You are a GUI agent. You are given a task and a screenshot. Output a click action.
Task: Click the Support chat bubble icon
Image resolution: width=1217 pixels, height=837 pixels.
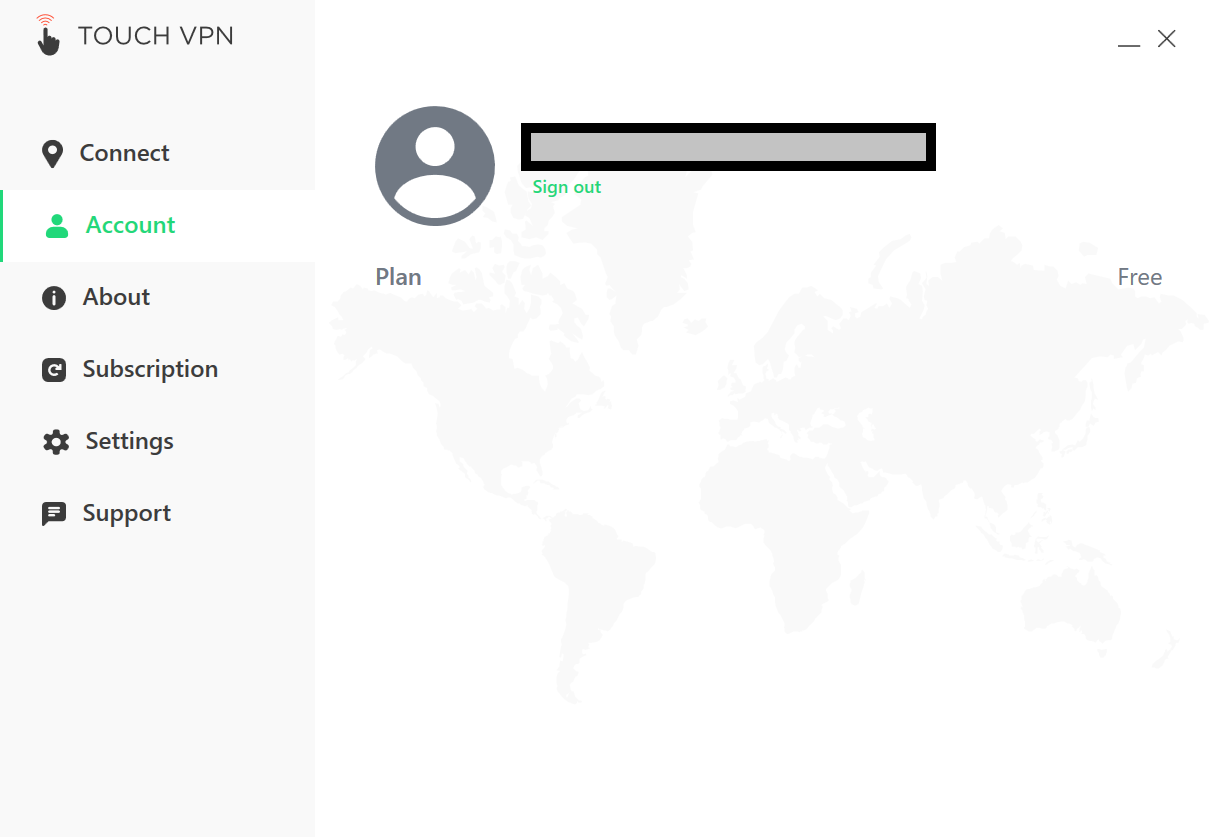tap(54, 514)
